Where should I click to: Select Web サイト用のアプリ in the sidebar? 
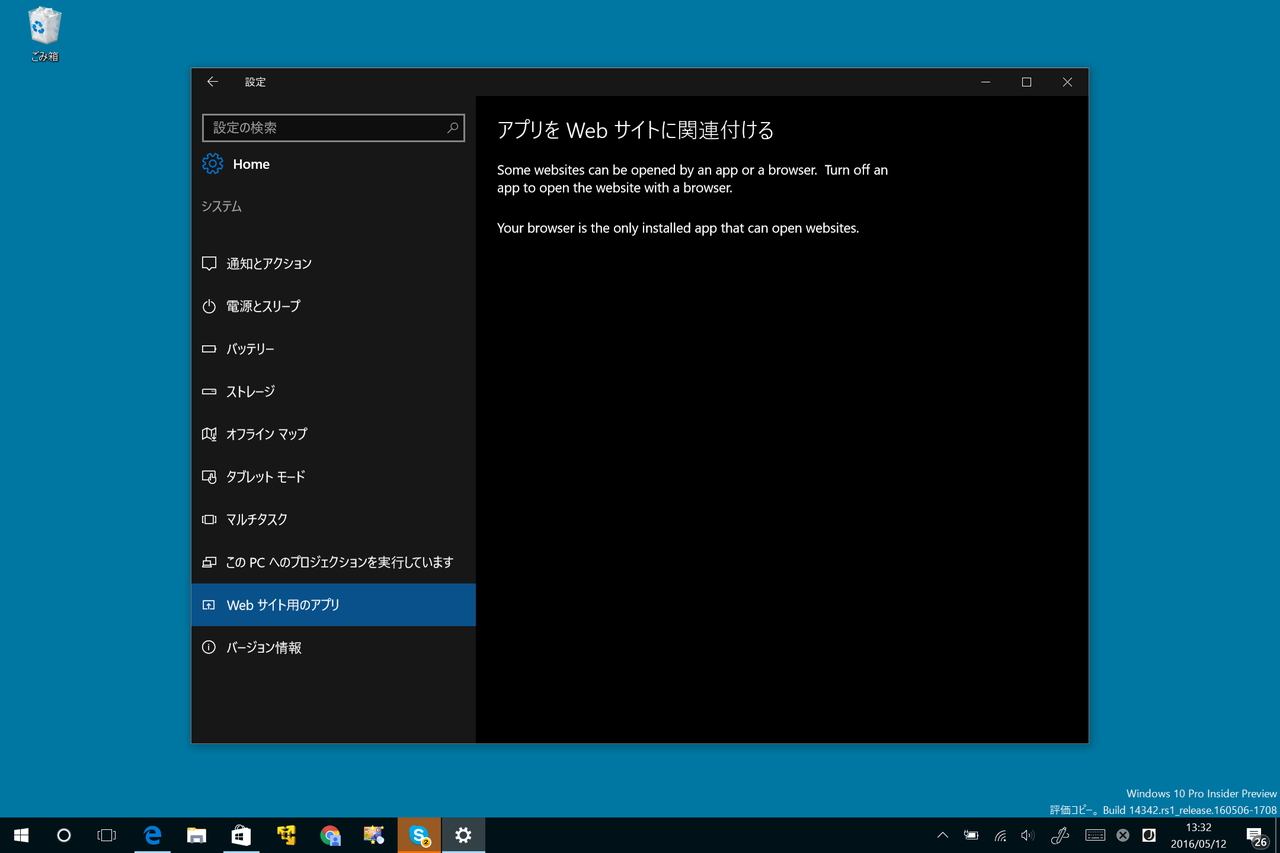333,605
